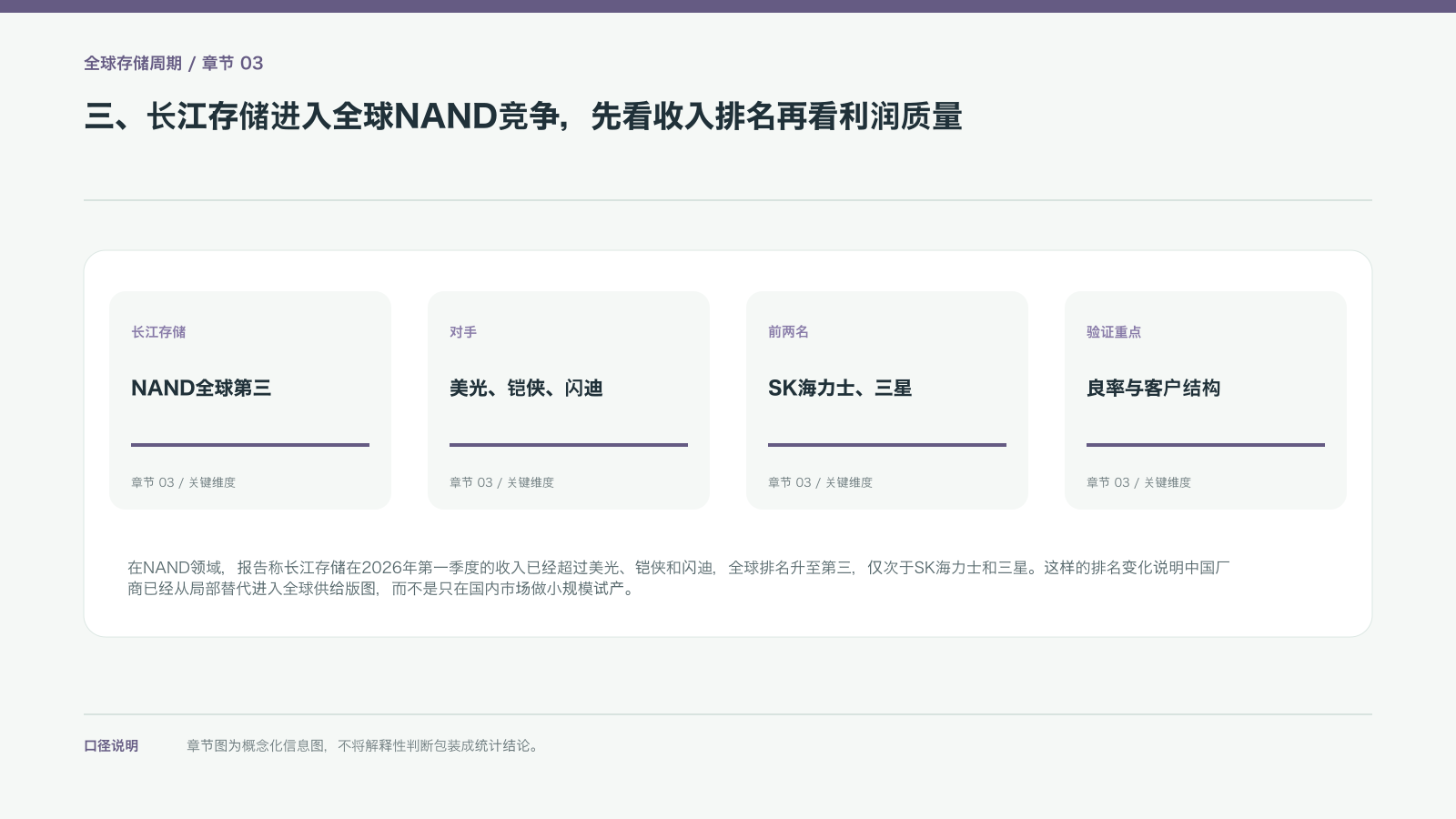Screen dimensions: 1456x819
Task: Click the "对手" card label
Action: coord(463,332)
